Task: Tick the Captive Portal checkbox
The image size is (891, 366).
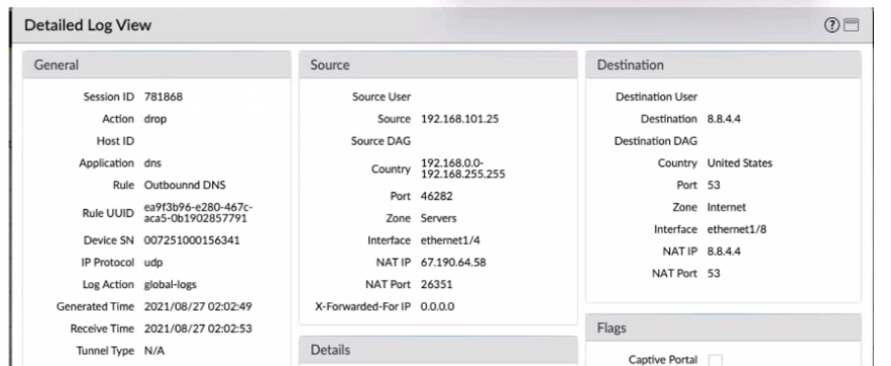Action: (715, 360)
